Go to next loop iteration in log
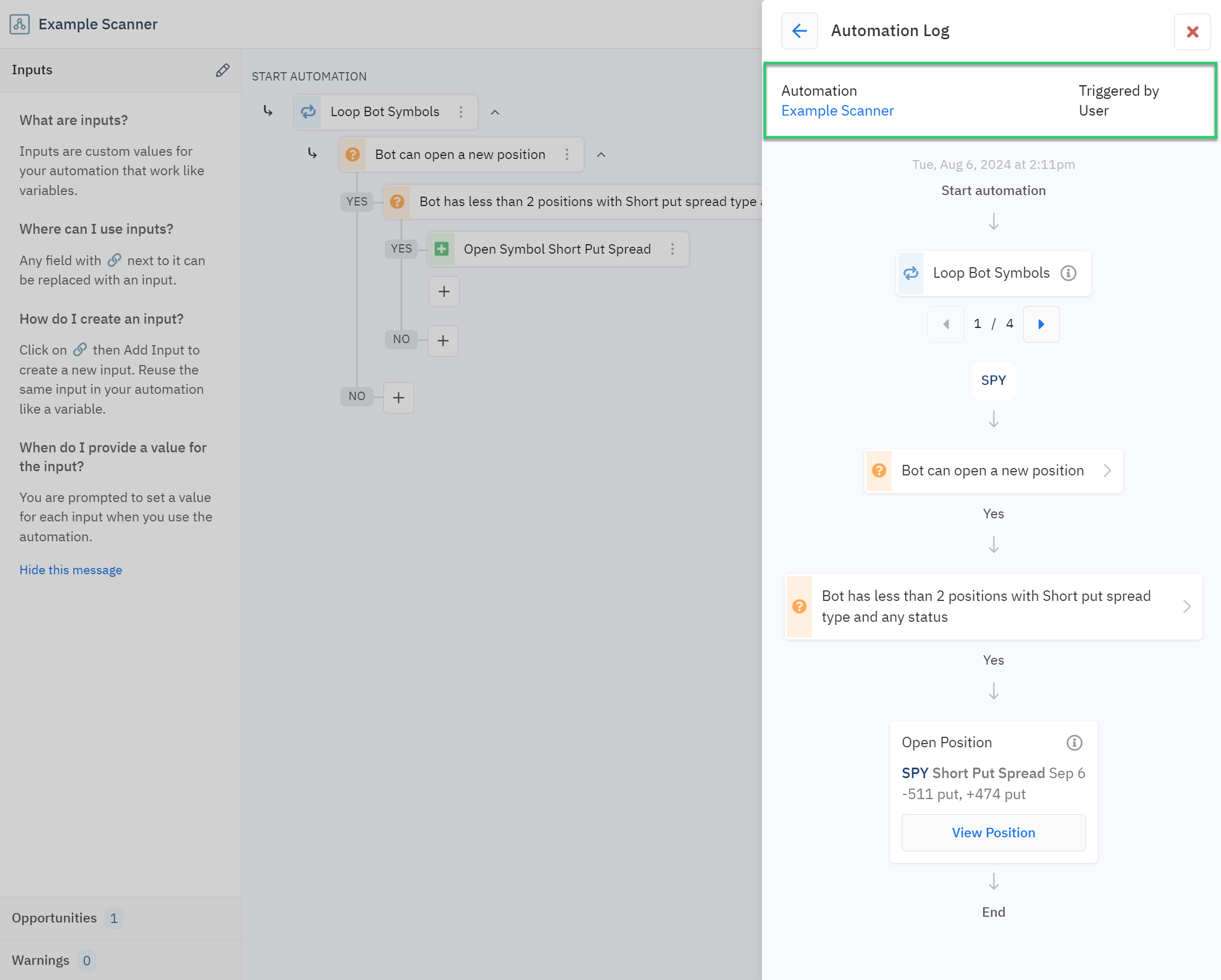 1041,324
